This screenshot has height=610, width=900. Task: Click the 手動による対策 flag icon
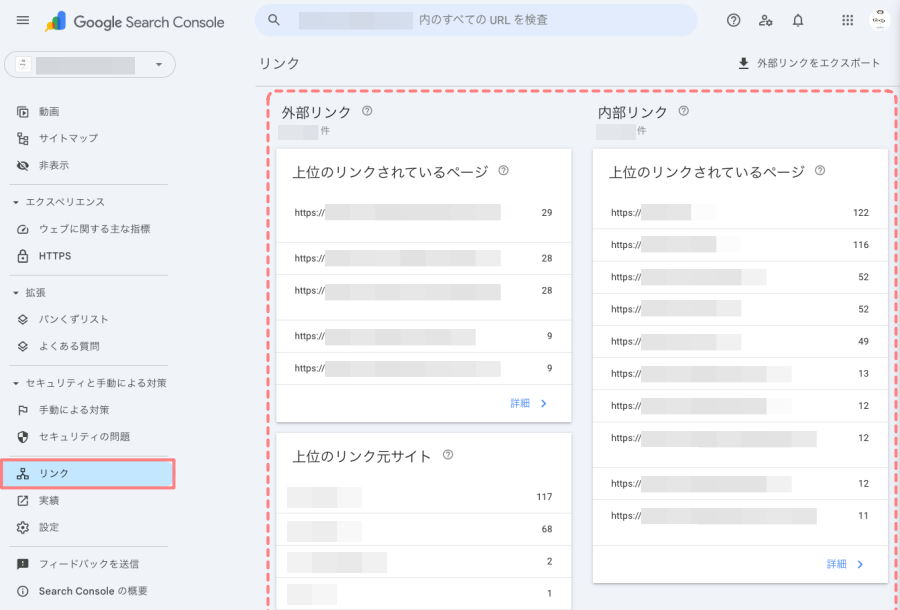[x=22, y=410]
